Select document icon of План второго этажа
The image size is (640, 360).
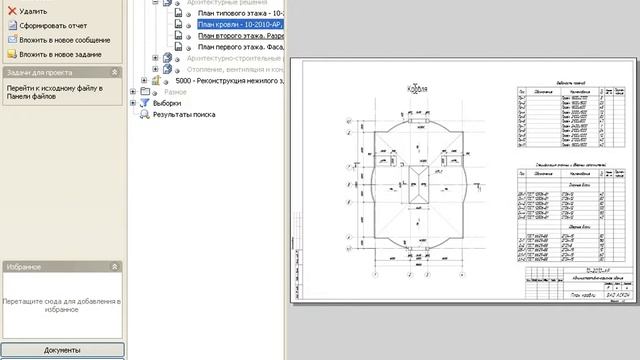tap(178, 36)
